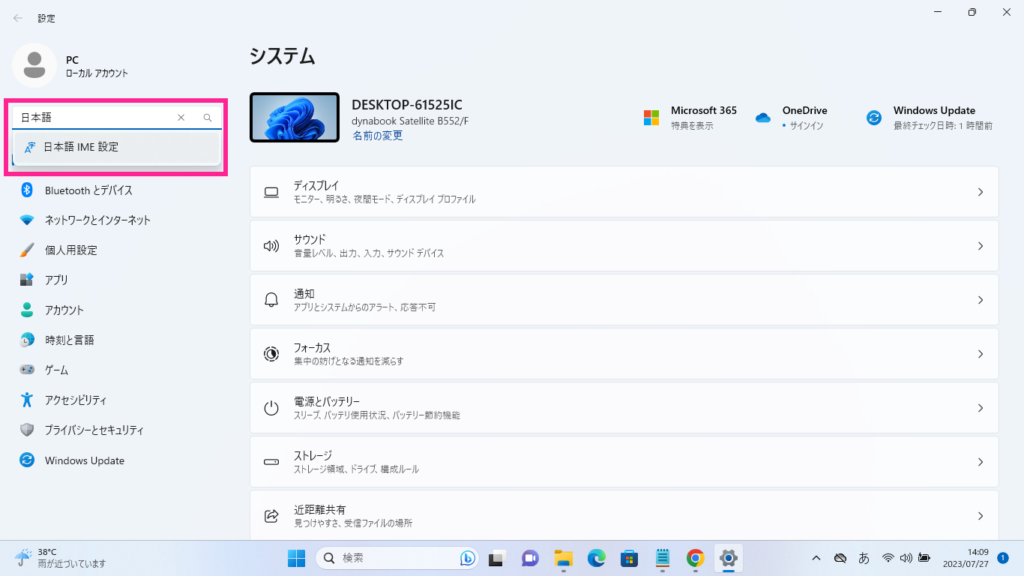This screenshot has width=1024, height=576.
Task: Open 電源とバッテリー settings chevron
Action: tap(980, 408)
